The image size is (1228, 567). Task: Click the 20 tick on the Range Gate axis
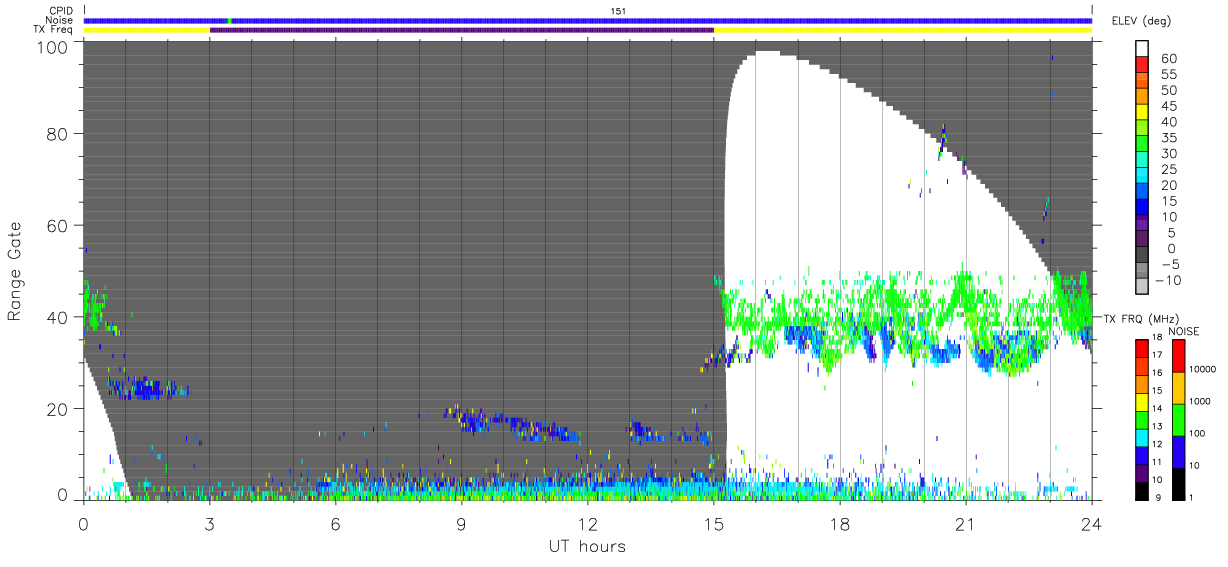pyautogui.click(x=59, y=409)
